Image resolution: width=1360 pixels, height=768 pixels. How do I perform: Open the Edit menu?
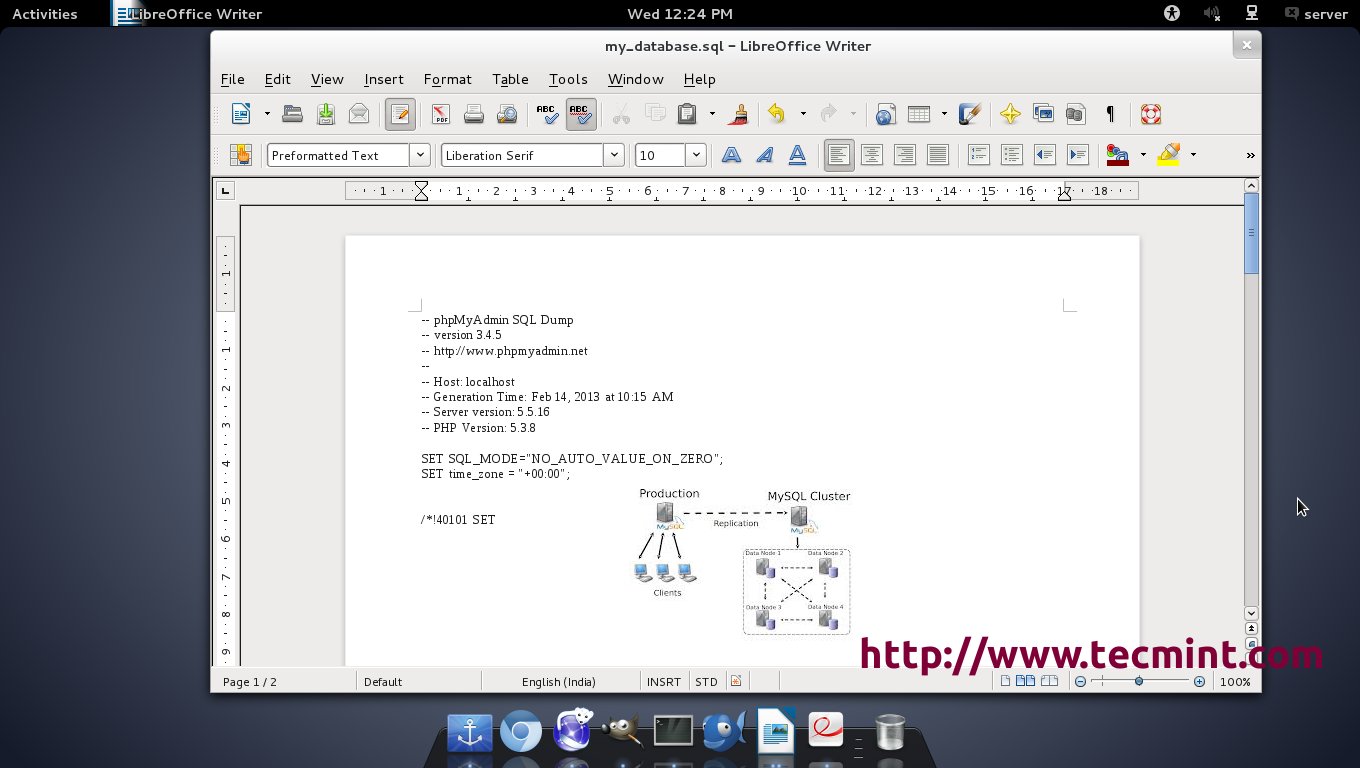277,79
